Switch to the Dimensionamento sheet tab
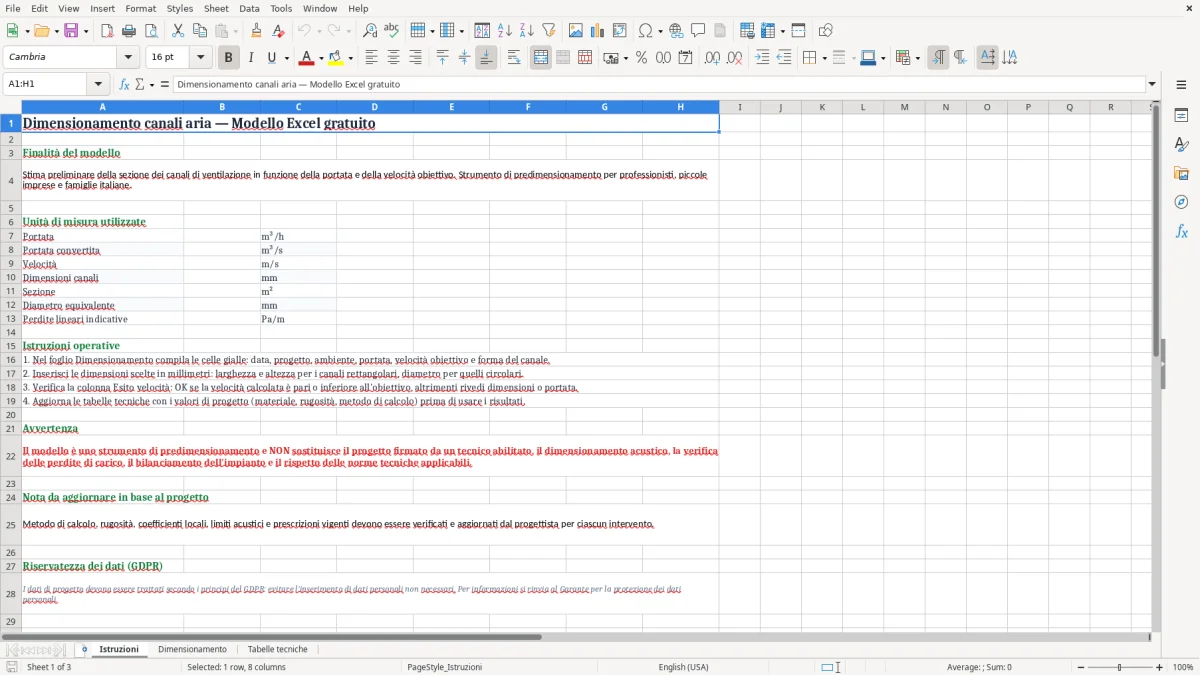Image resolution: width=1200 pixels, height=675 pixels. [192, 649]
